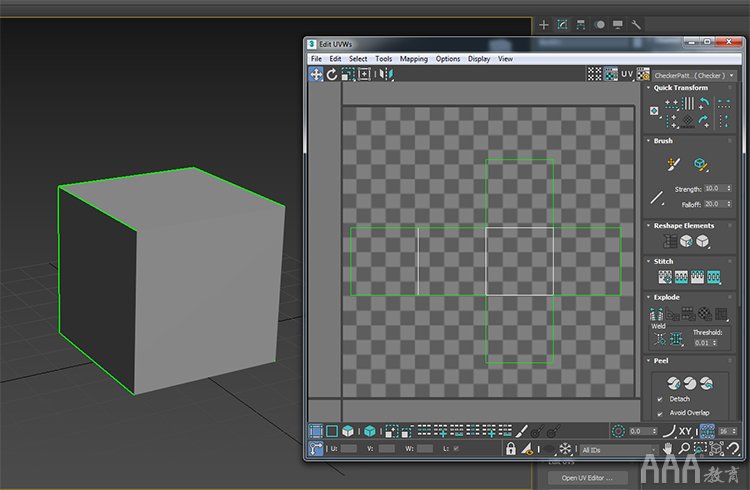Activate Edge sub-object selection mode
750x490 pixels.
[x=332, y=431]
